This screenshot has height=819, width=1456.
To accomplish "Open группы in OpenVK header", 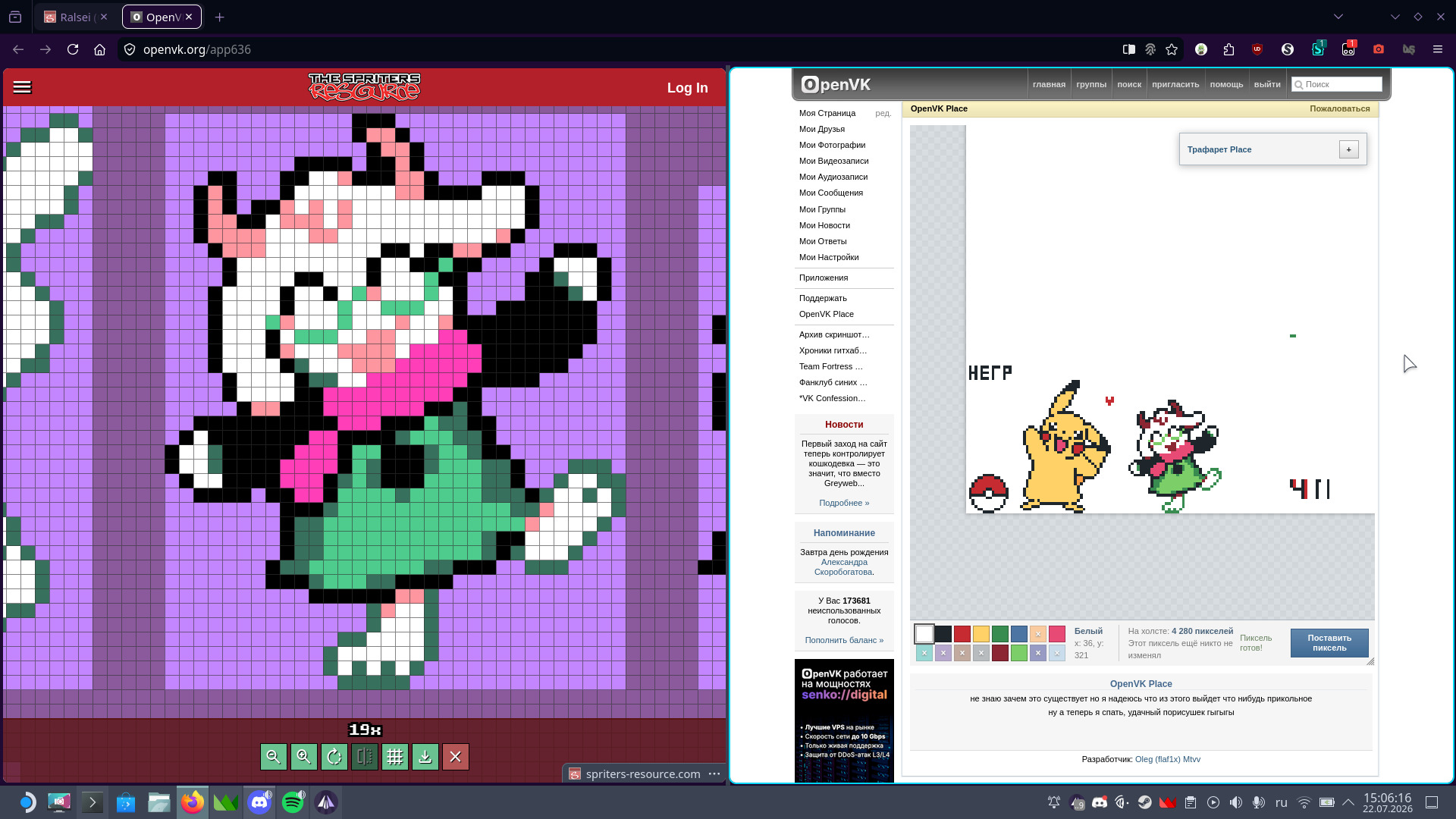I will pos(1091,84).
